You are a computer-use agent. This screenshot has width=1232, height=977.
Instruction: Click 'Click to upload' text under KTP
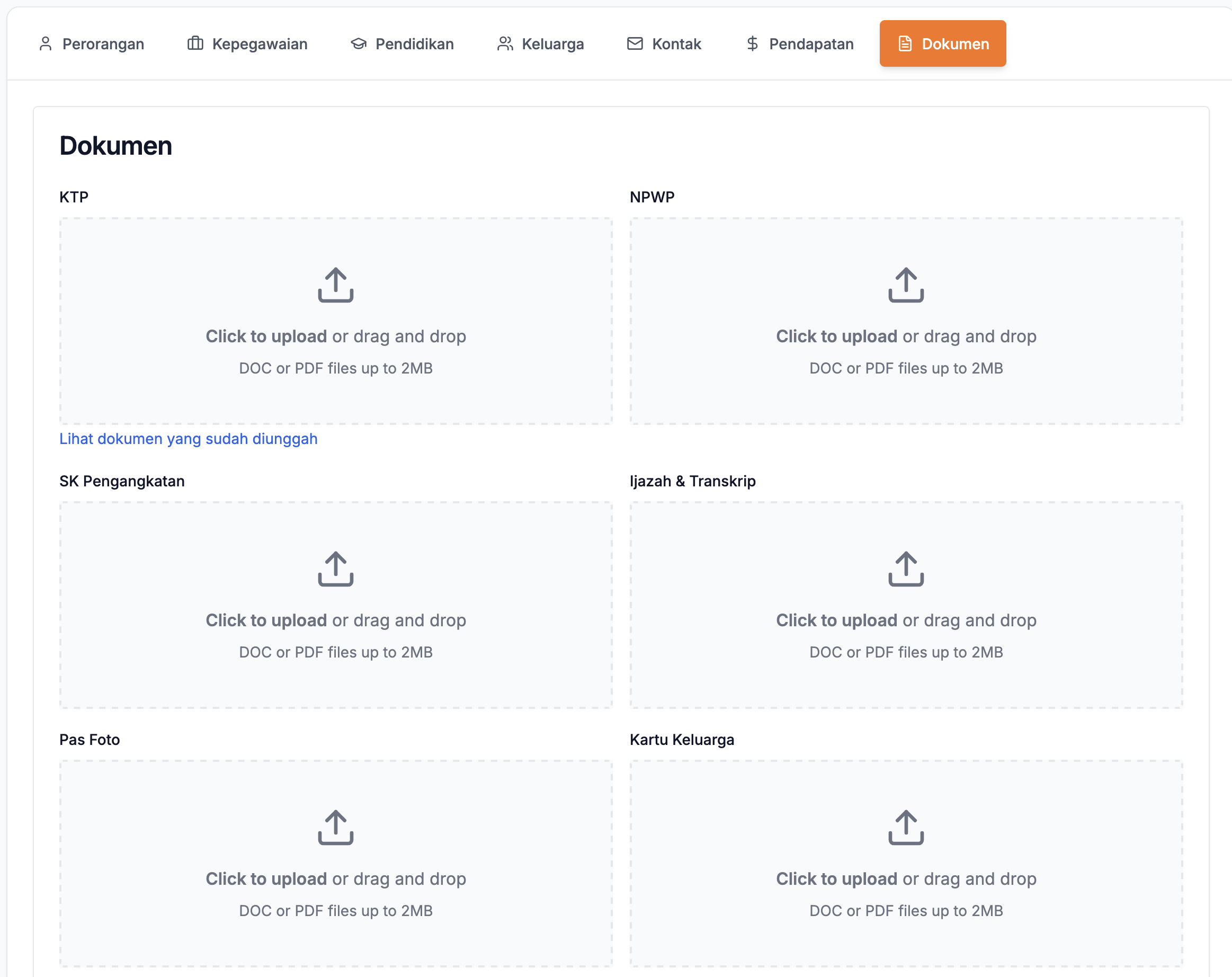(x=266, y=336)
